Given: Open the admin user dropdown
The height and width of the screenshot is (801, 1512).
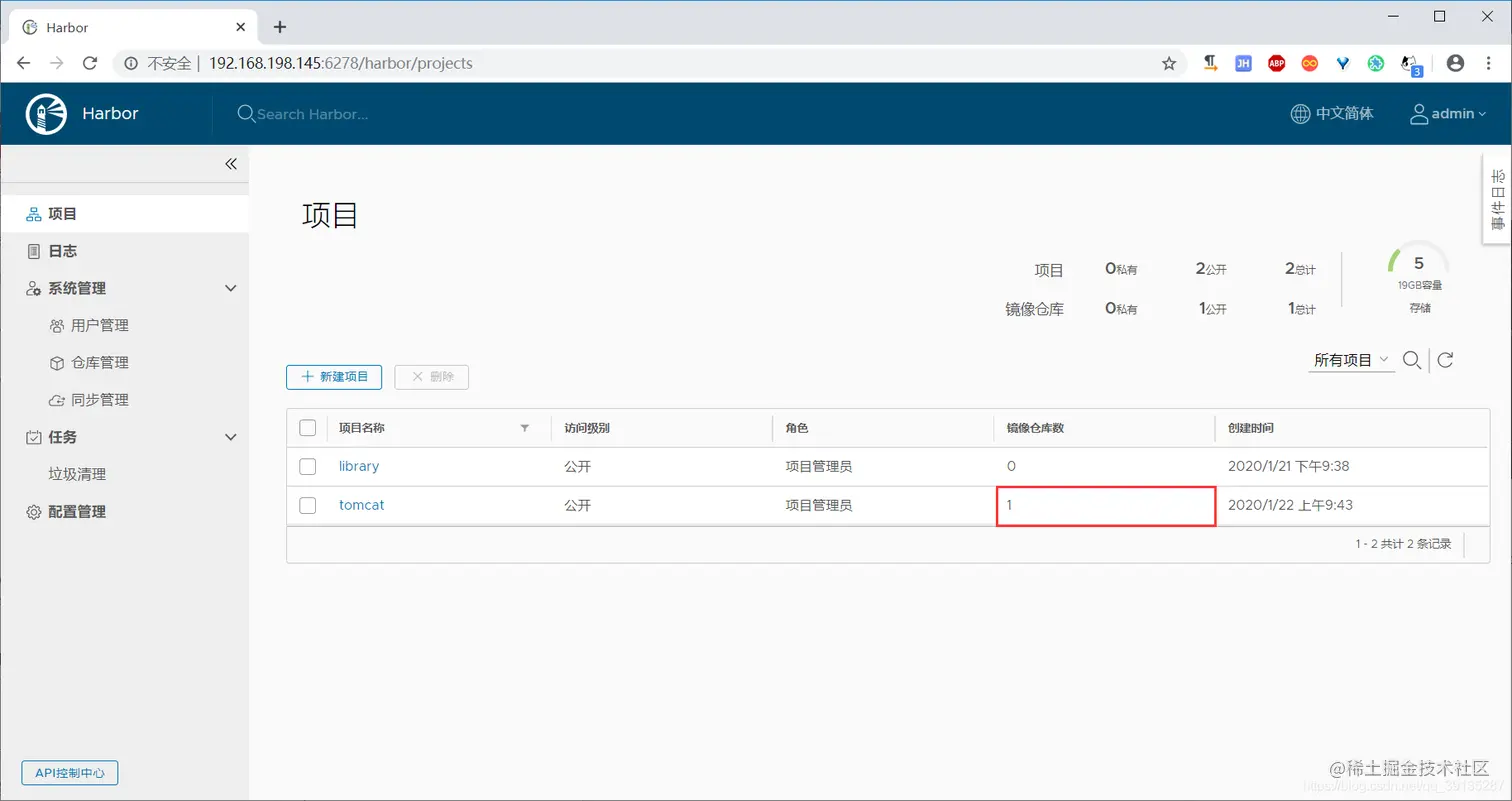Looking at the screenshot, I should (x=1448, y=114).
